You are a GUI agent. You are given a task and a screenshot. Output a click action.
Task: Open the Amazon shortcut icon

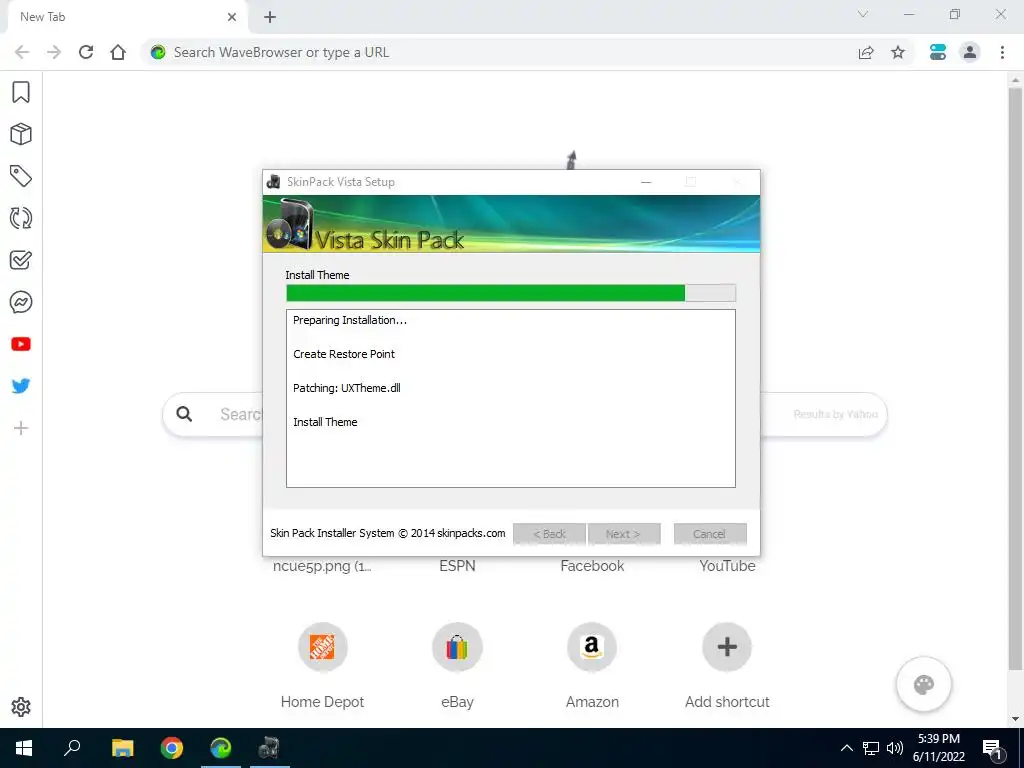592,647
